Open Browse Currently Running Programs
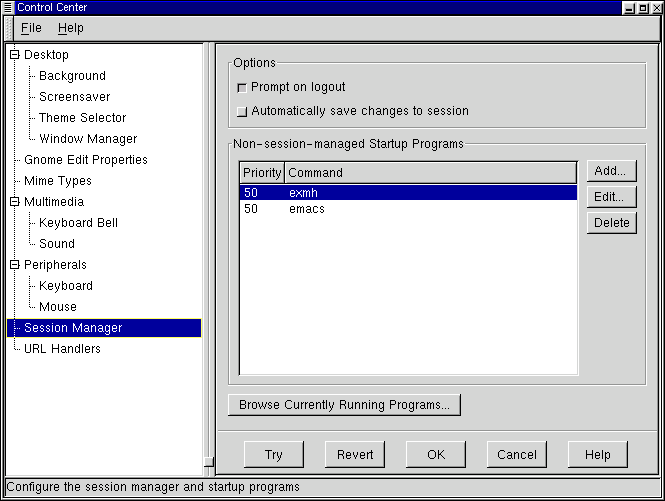 tap(344, 405)
